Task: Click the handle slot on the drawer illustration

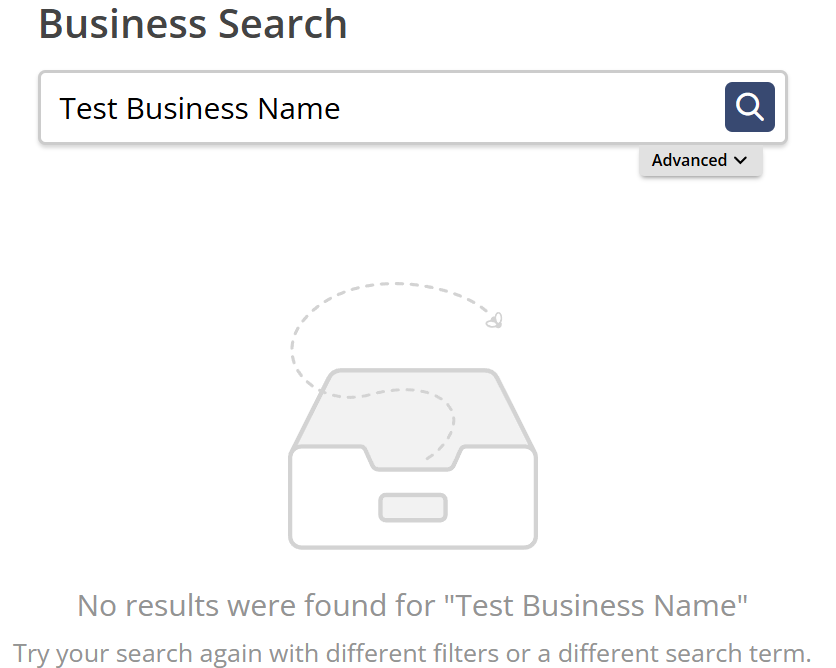Action: 413,508
